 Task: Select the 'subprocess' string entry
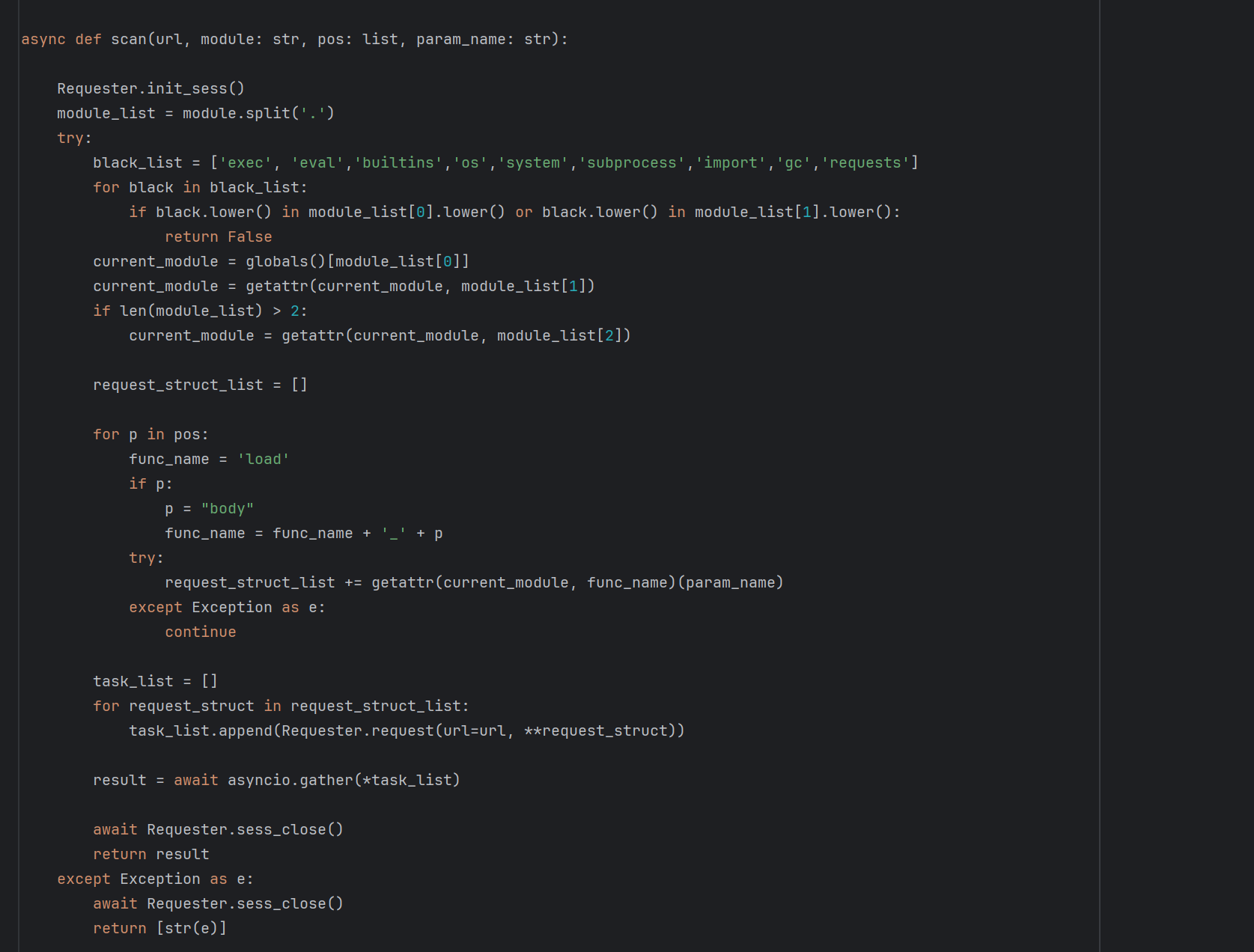click(632, 162)
